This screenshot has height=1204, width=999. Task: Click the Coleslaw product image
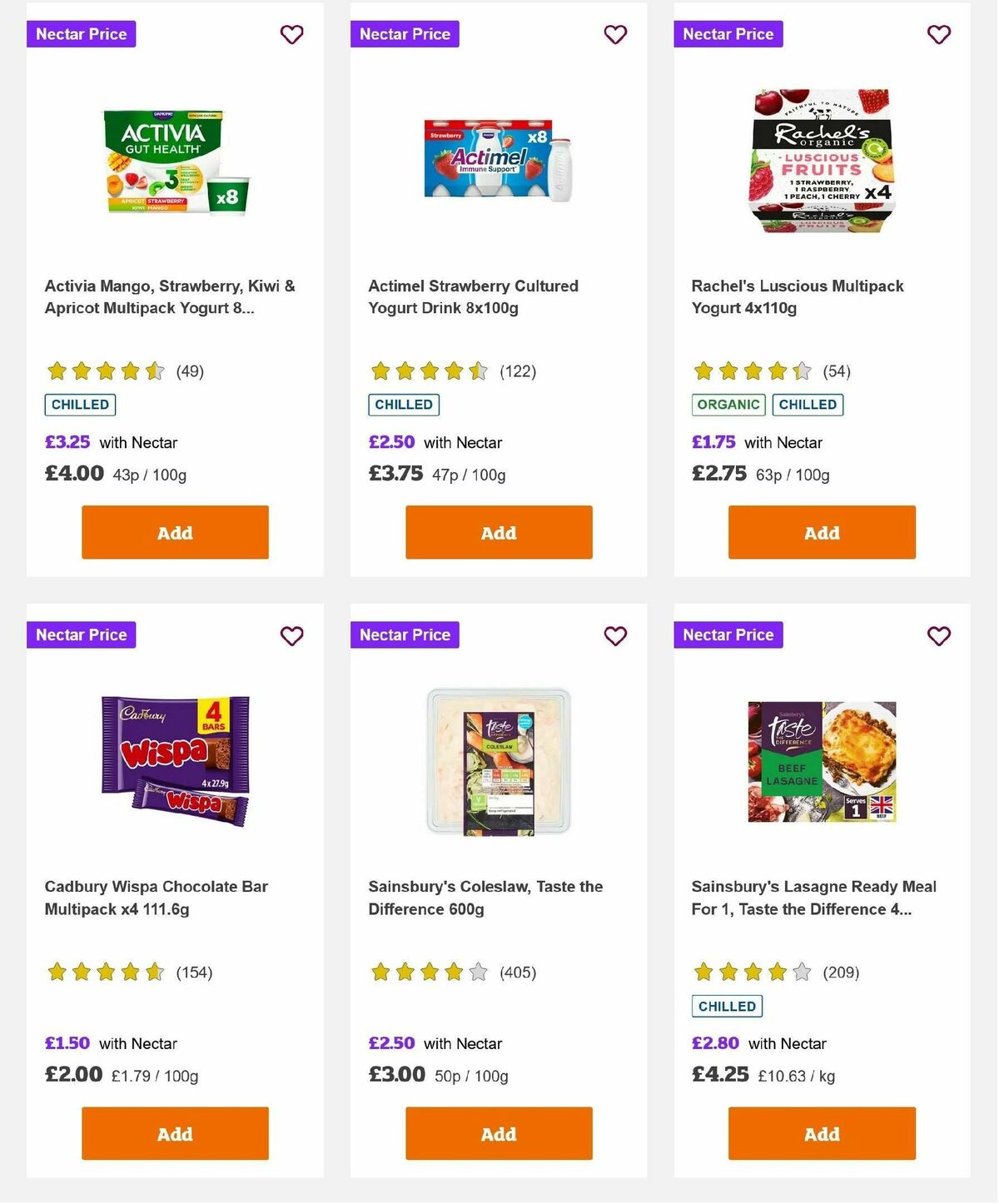[497, 758]
